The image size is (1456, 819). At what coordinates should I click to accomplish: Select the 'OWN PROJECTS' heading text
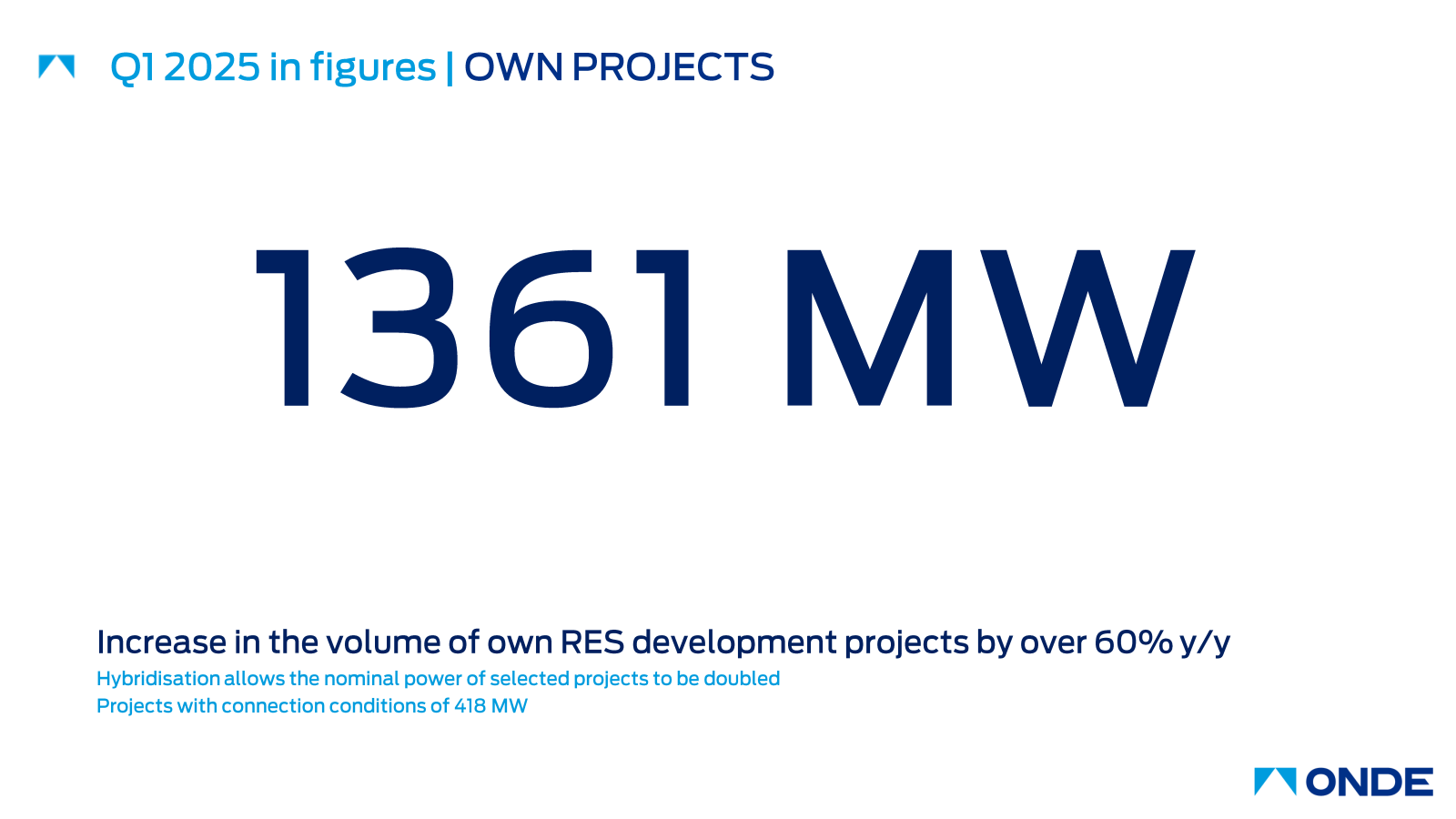(x=619, y=67)
